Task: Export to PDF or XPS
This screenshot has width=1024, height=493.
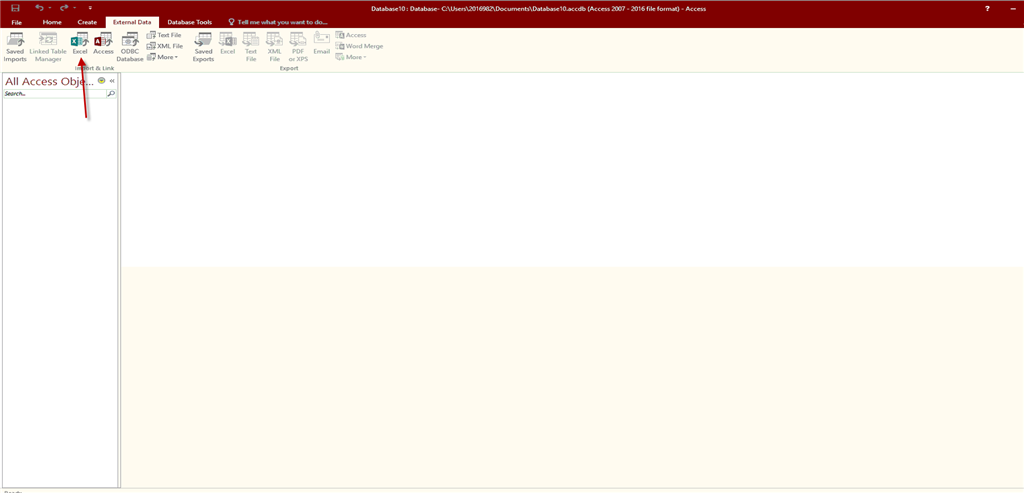Action: 298,46
